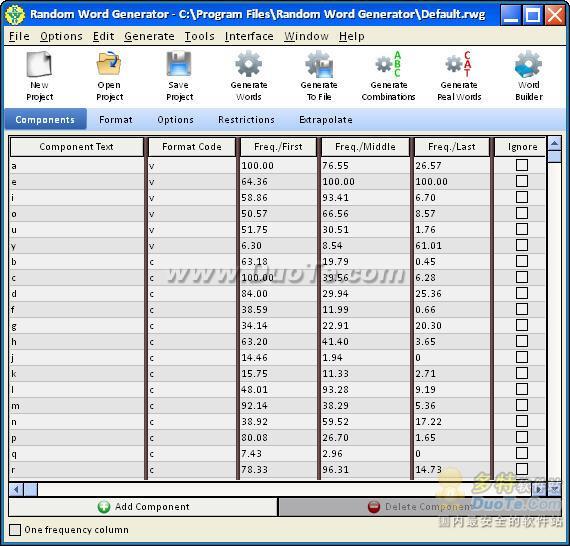Open the Options menu
570x546 pixels.
coord(61,36)
